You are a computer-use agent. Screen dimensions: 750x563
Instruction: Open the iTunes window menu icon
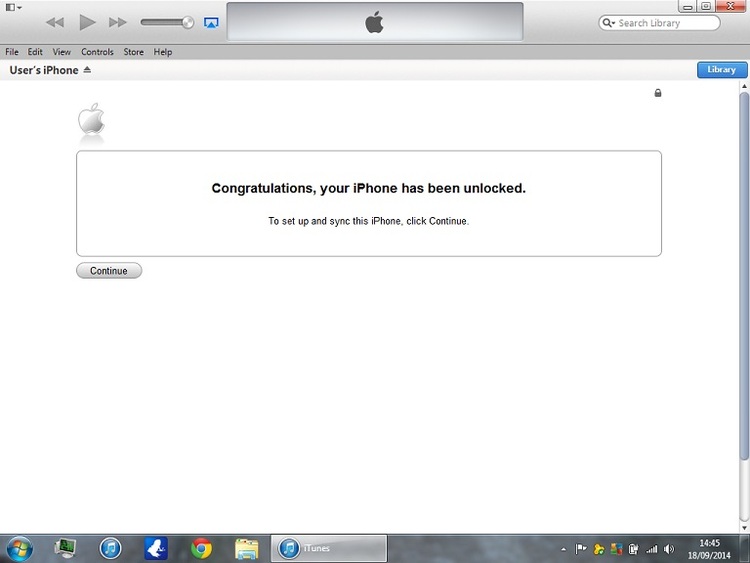(x=13, y=7)
